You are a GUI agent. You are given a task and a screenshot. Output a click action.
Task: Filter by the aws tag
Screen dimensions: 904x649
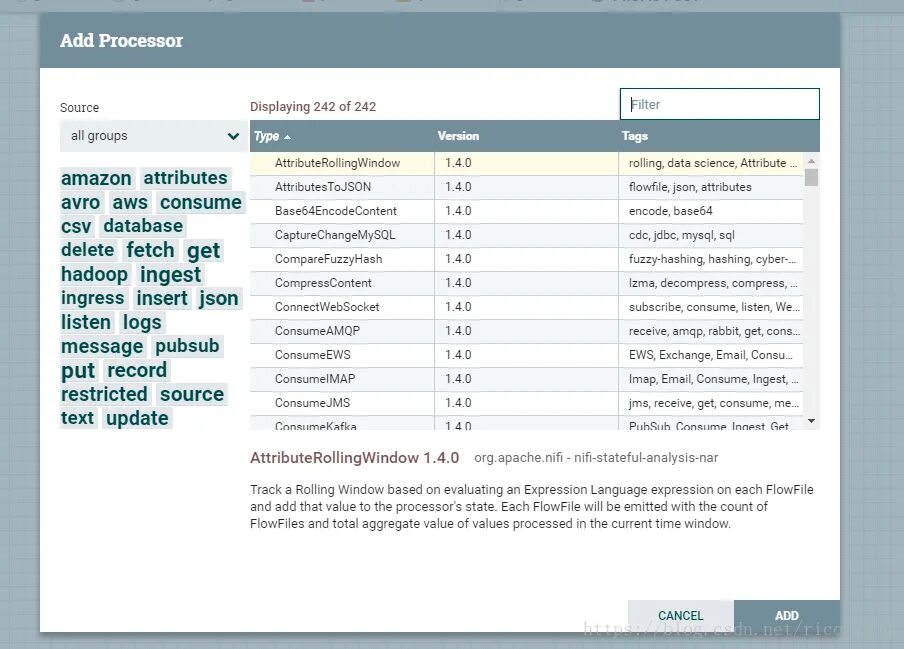tap(130, 202)
